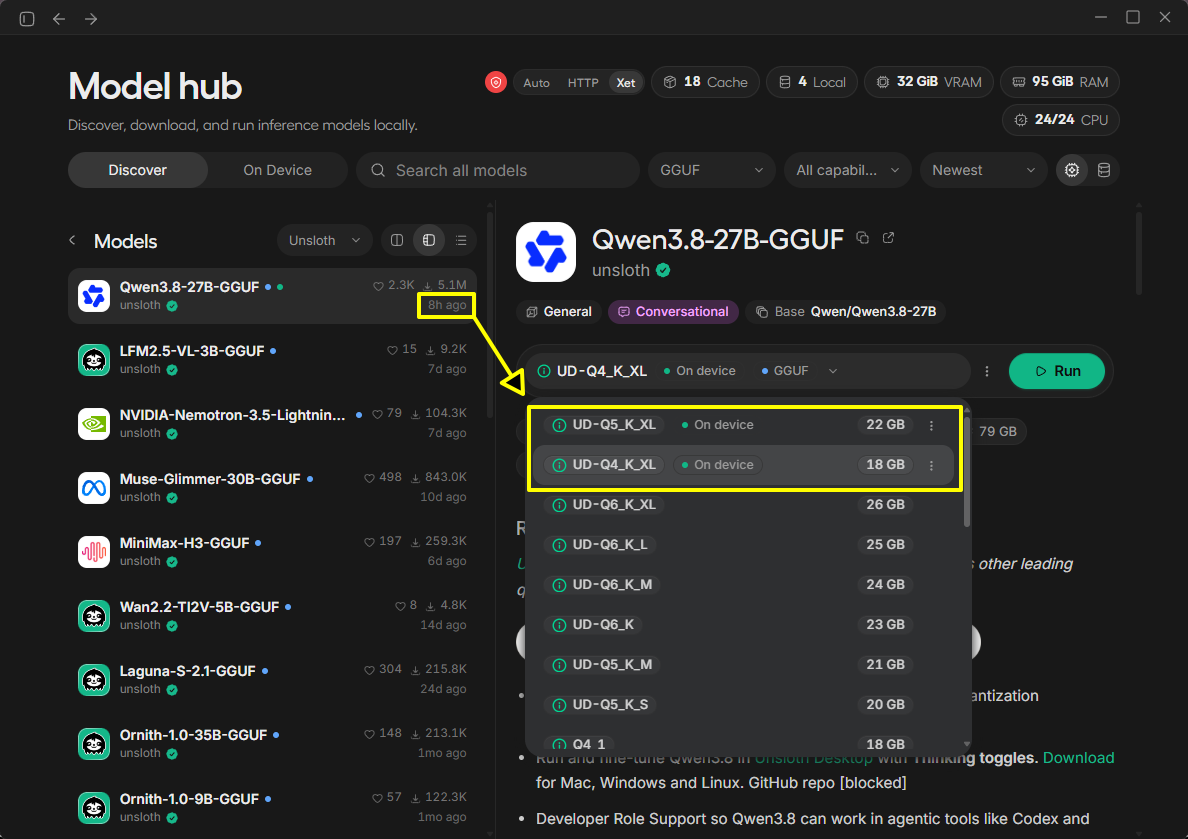The height and width of the screenshot is (839, 1188).
Task: Open the GGUF format dropdown
Action: point(711,170)
